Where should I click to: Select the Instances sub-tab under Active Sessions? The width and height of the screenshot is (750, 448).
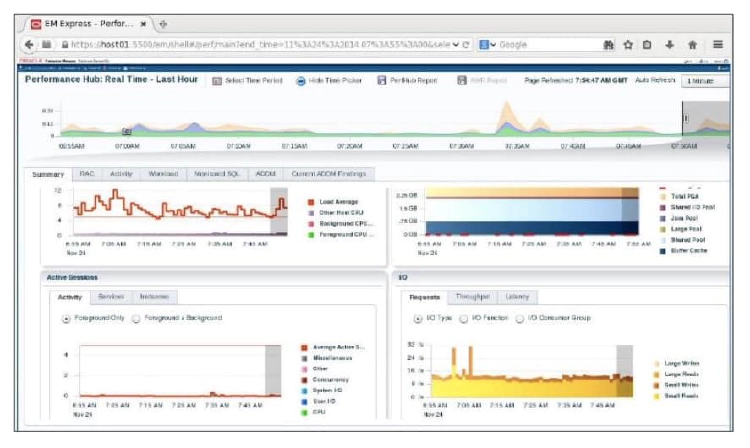[154, 297]
